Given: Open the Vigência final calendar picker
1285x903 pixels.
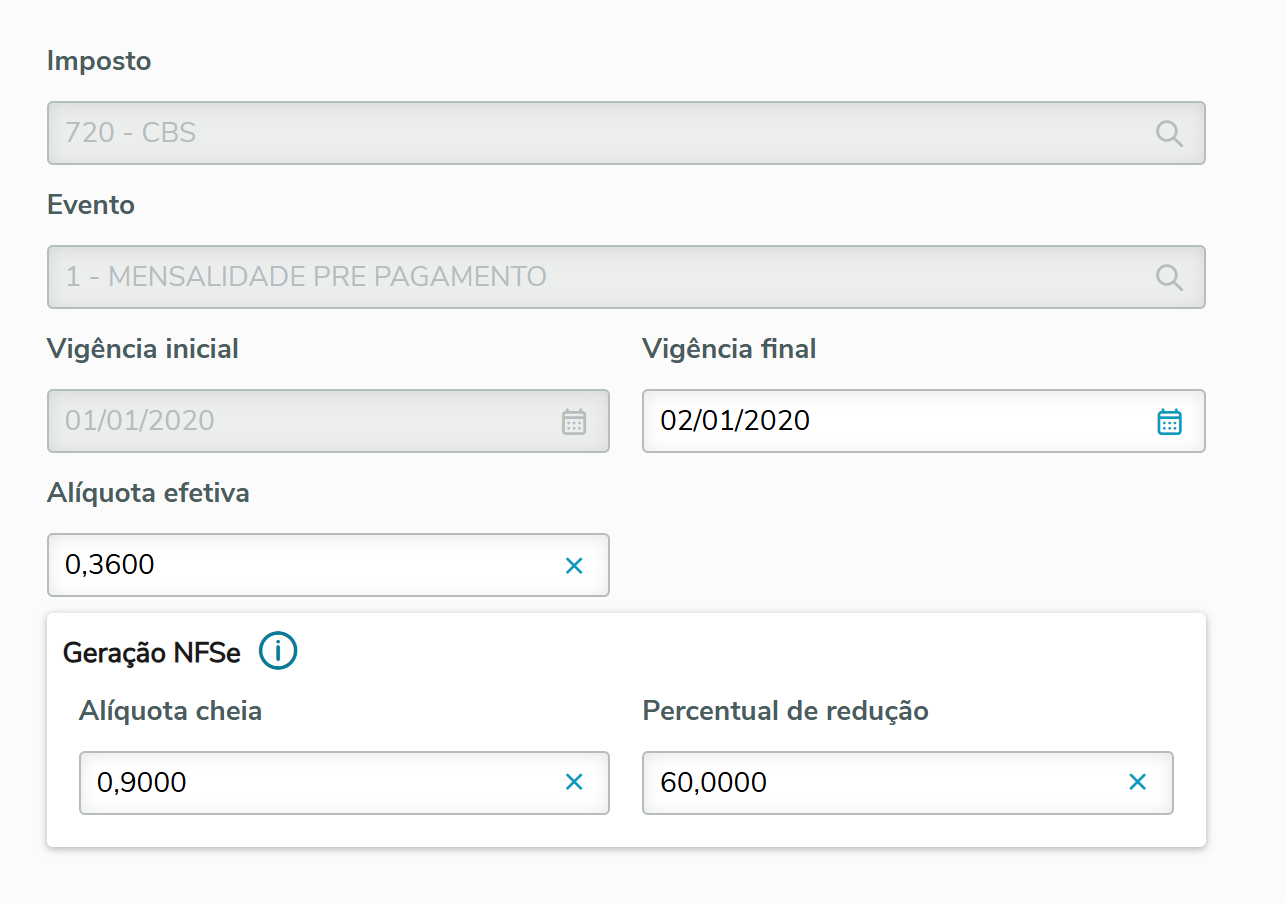Looking at the screenshot, I should point(1169,421).
